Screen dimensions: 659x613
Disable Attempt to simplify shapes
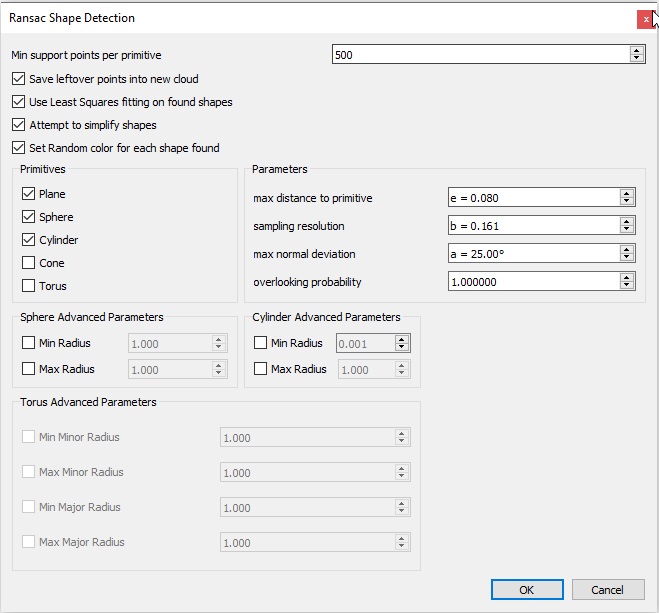point(19,125)
